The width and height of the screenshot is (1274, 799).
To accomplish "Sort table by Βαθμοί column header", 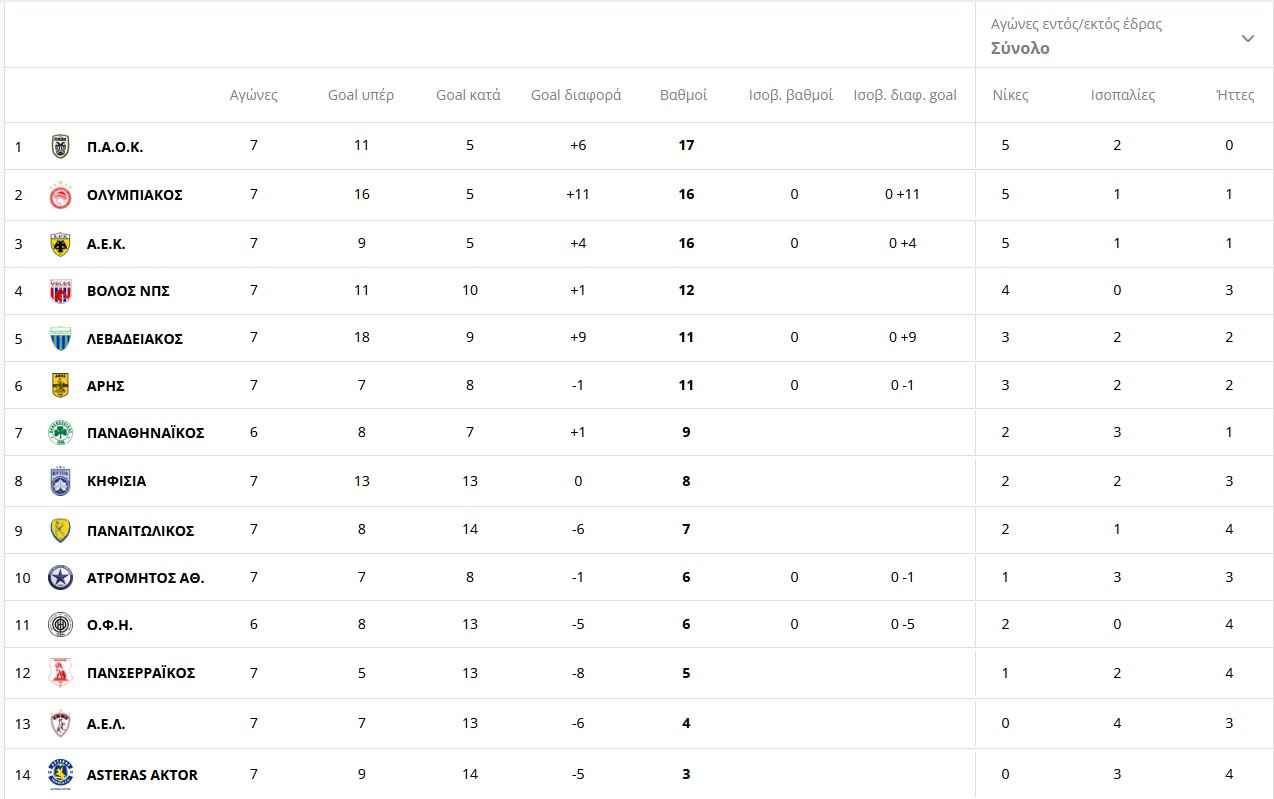I will (x=683, y=95).
